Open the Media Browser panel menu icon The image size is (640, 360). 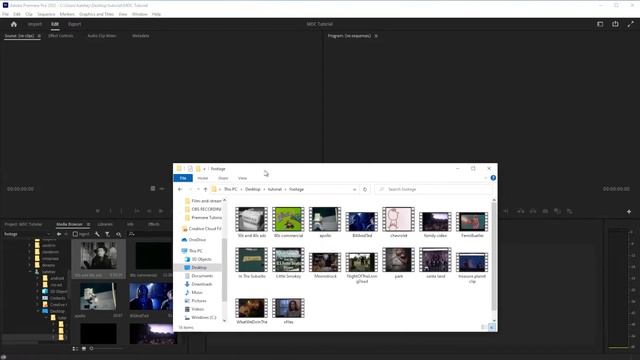click(88, 224)
